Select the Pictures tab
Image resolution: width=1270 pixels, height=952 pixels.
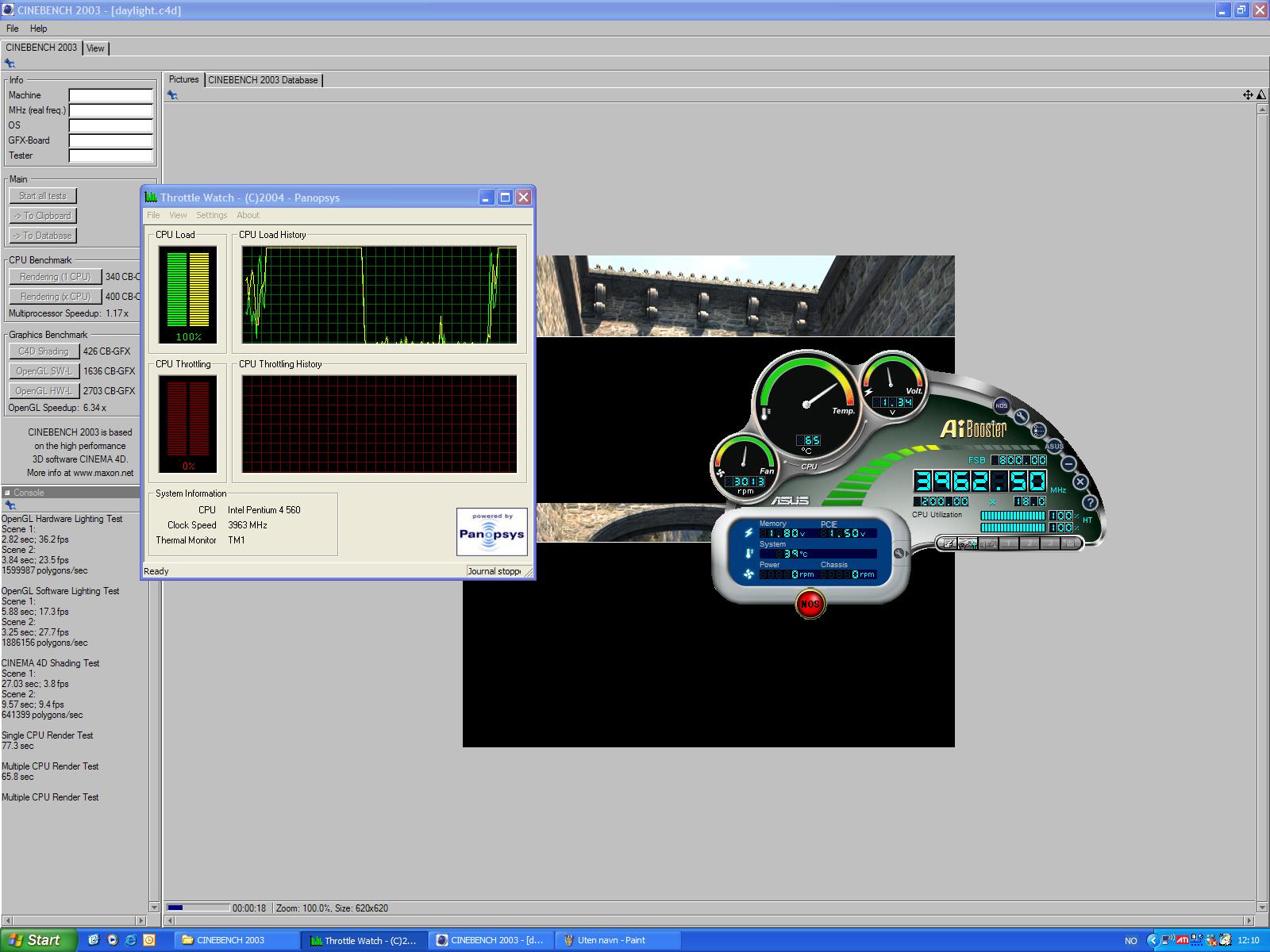(x=184, y=79)
